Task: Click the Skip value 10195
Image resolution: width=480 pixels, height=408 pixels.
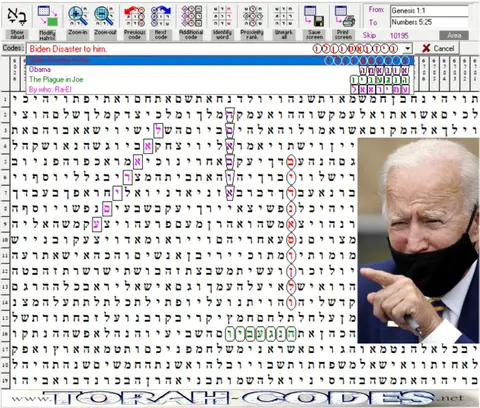Action: coord(399,35)
